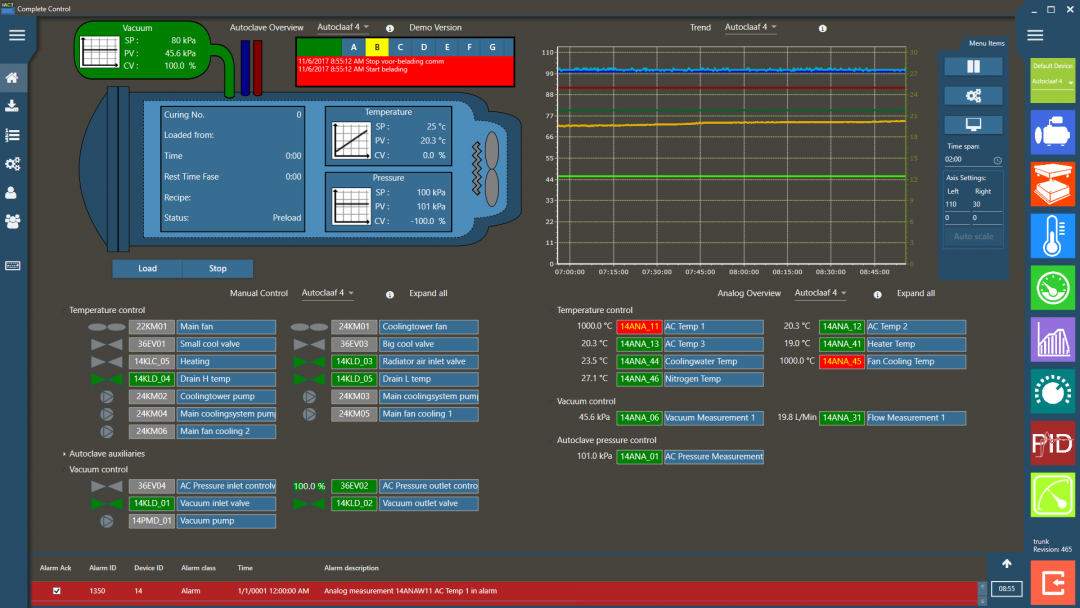The height and width of the screenshot is (608, 1080).
Task: Toggle the monitor display icon
Action: pos(972,124)
